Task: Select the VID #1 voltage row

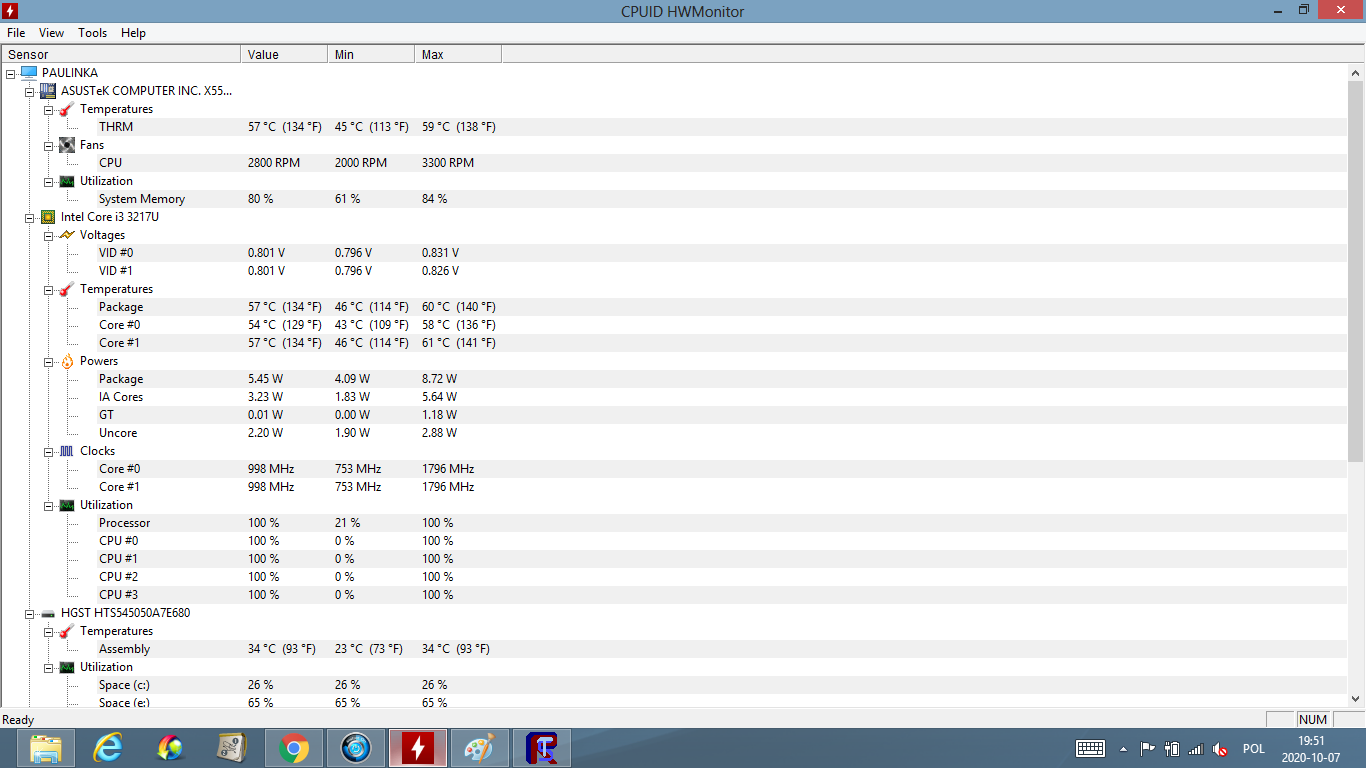Action: pyautogui.click(x=116, y=271)
